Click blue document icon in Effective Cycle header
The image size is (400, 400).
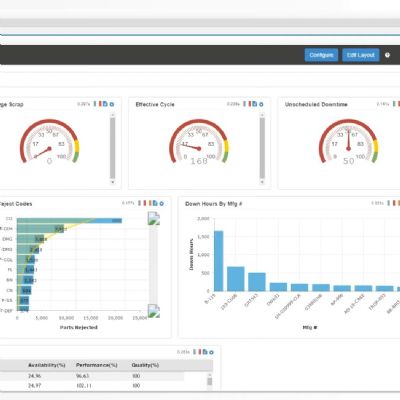pyautogui.click(x=255, y=104)
